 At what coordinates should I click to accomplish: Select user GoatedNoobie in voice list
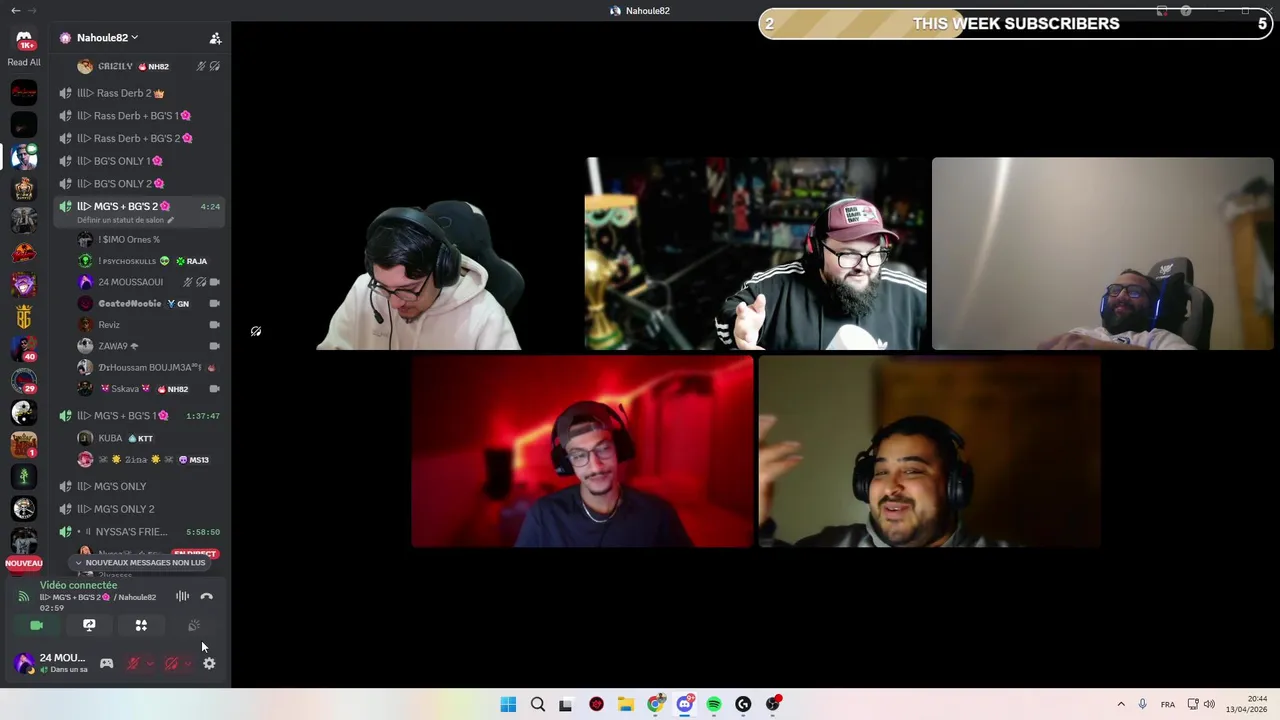click(148, 303)
